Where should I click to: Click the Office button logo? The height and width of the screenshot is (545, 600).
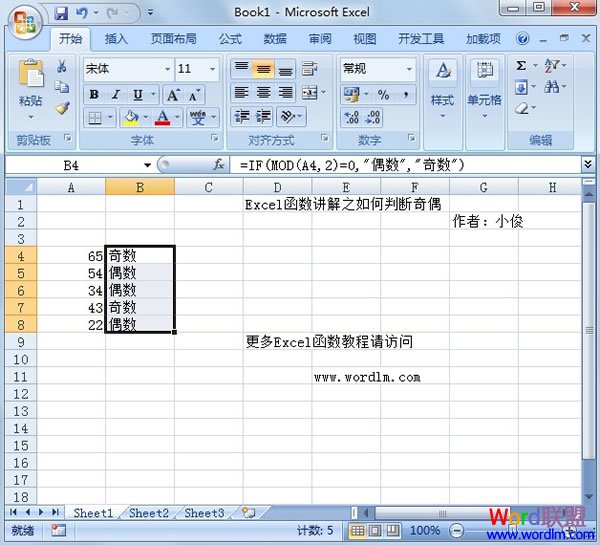click(x=25, y=22)
